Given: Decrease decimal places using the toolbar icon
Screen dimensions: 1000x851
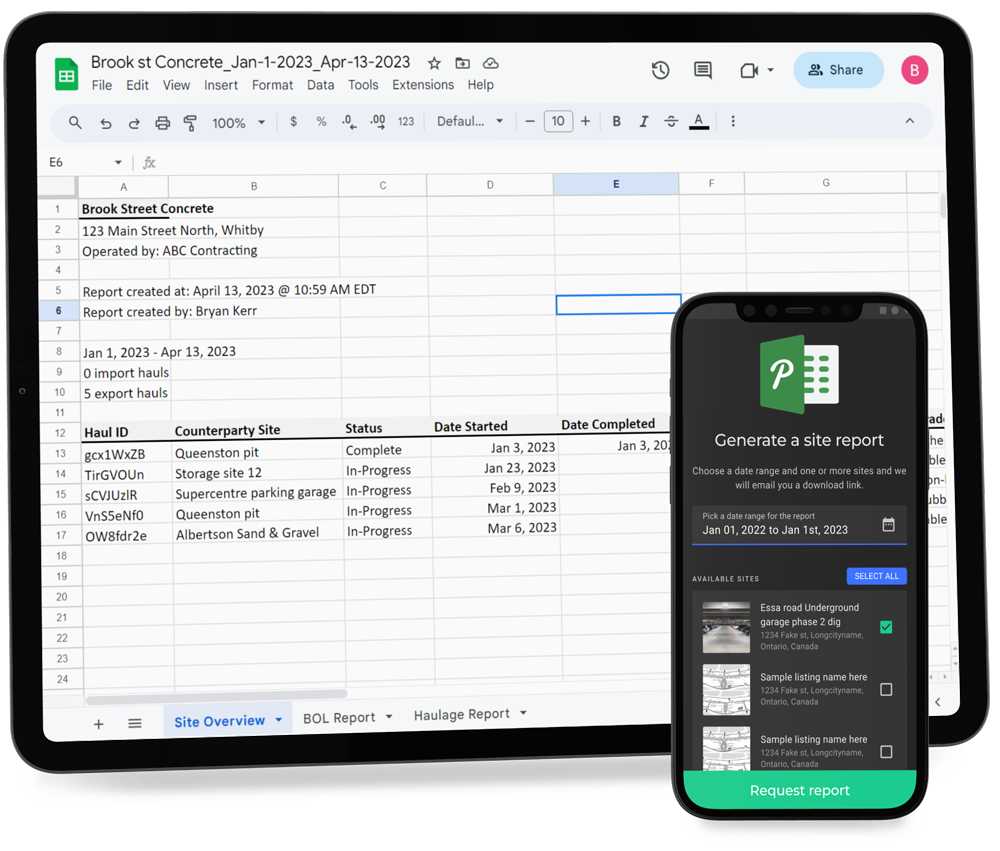Looking at the screenshot, I should (347, 122).
